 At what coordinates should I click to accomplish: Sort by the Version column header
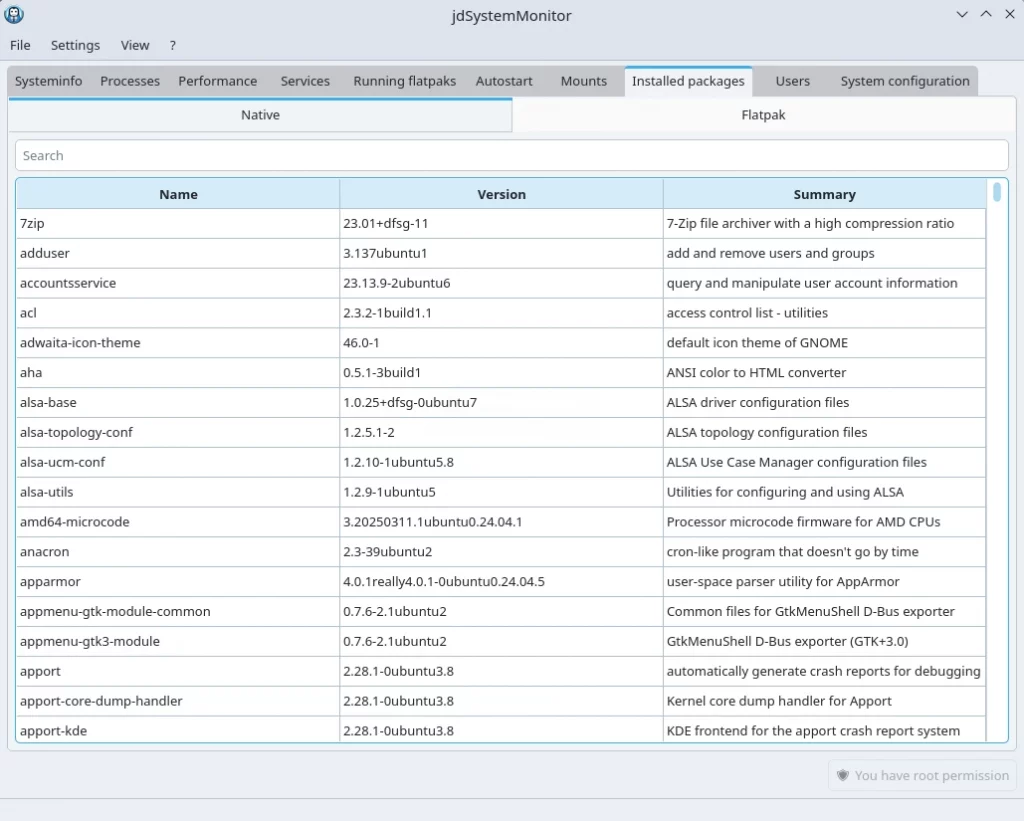(x=501, y=194)
